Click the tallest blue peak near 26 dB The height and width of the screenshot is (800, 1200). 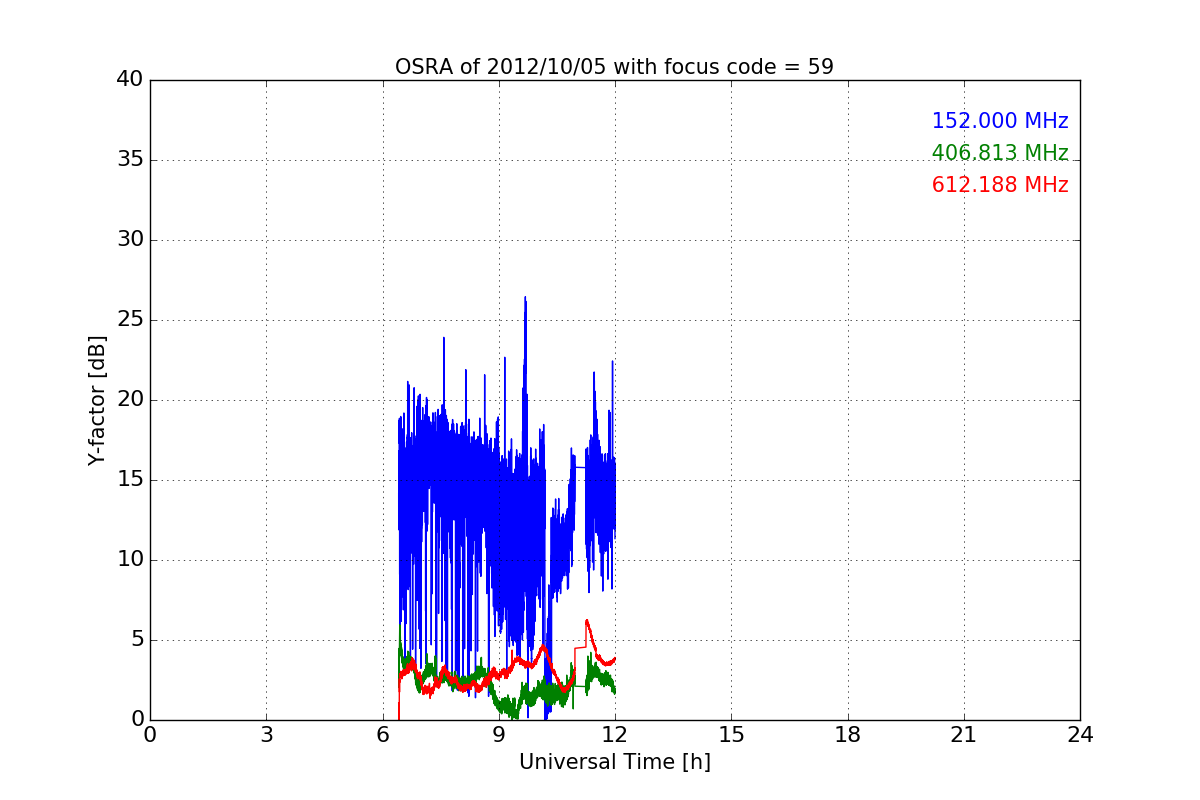[x=525, y=299]
